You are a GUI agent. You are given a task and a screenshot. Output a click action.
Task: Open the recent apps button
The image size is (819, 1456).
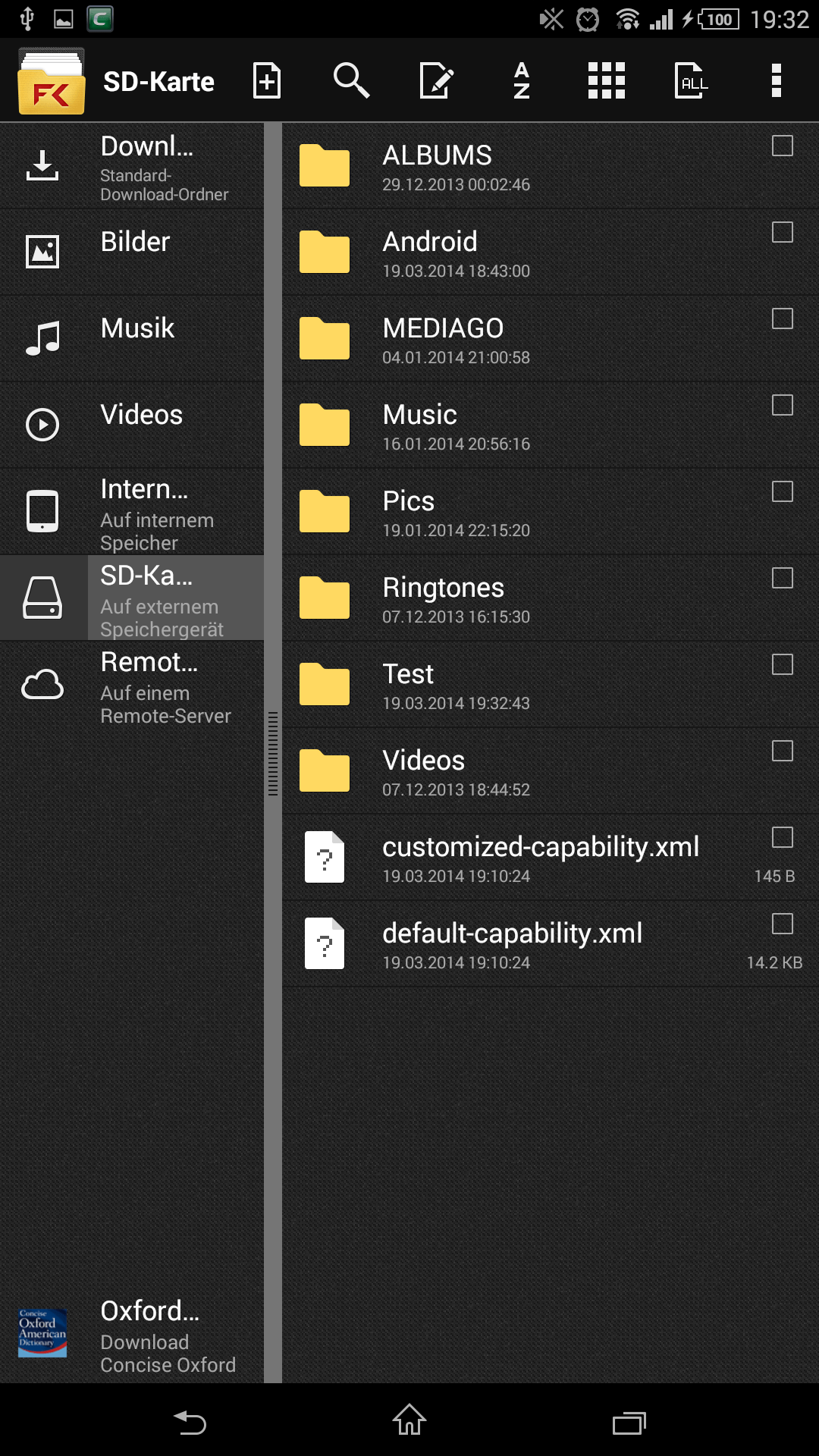629,1423
